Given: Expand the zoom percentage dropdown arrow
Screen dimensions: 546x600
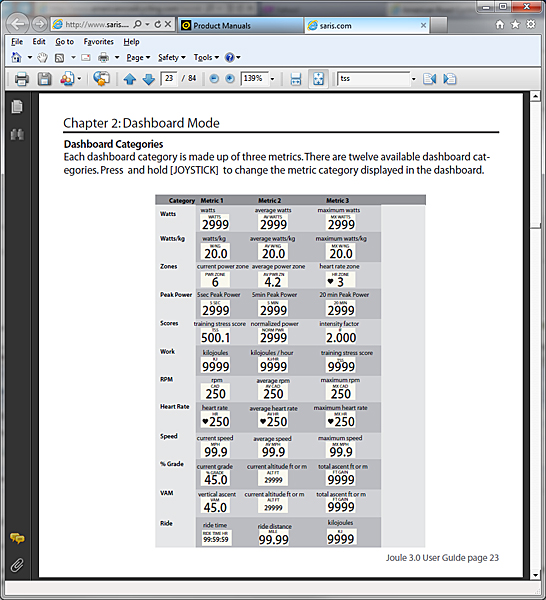Looking at the screenshot, I should 272,79.
